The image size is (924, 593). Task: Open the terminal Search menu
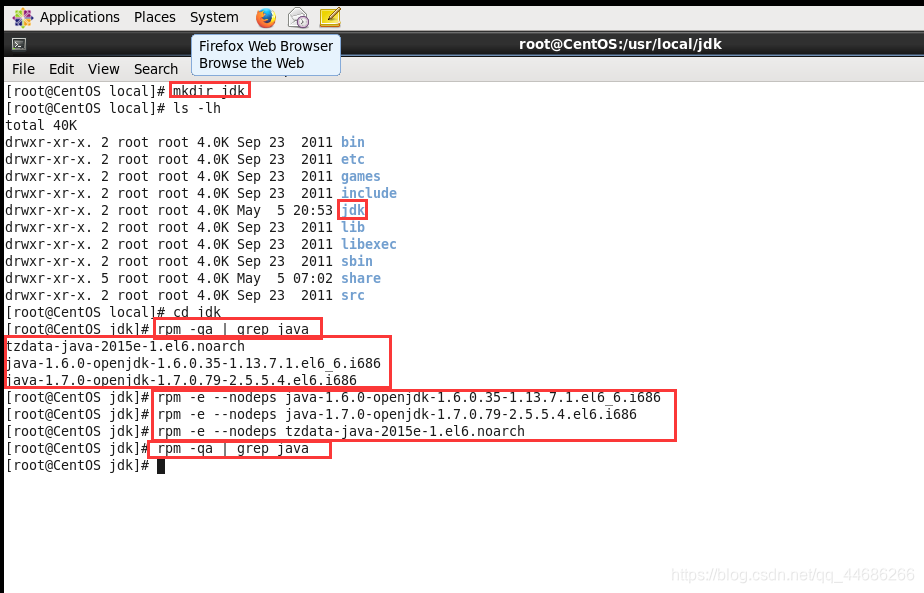(156, 69)
